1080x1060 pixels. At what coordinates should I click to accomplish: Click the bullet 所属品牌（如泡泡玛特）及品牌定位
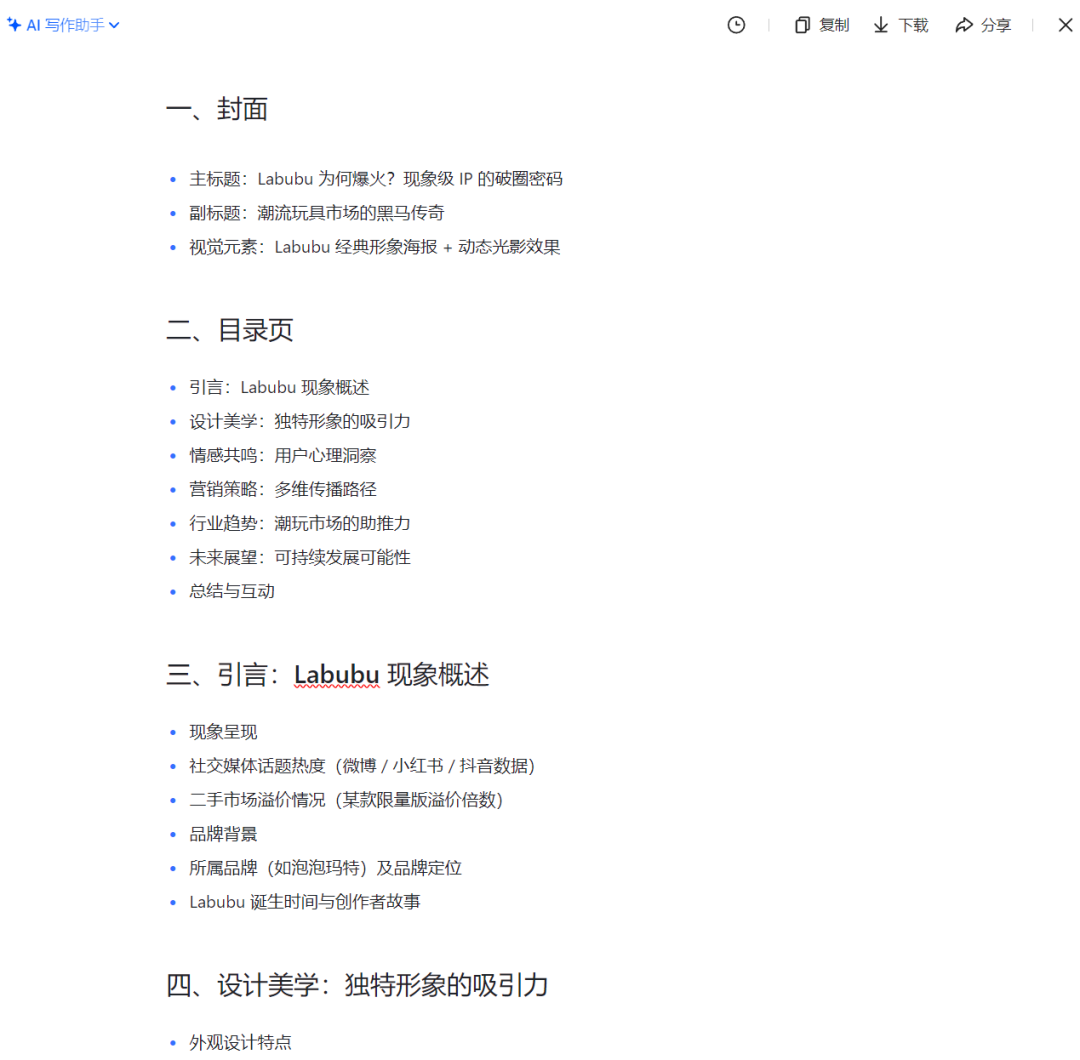click(325, 868)
